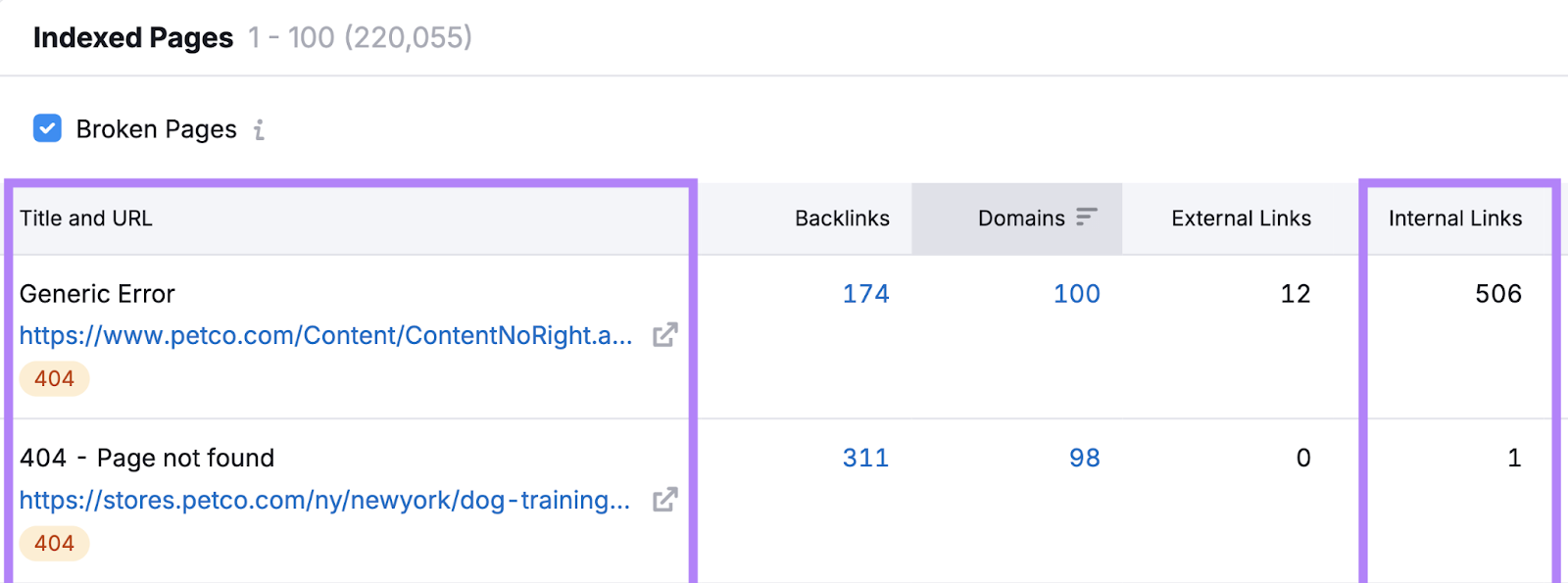
Task: Click the 174 backlinks value
Action: coord(865,294)
